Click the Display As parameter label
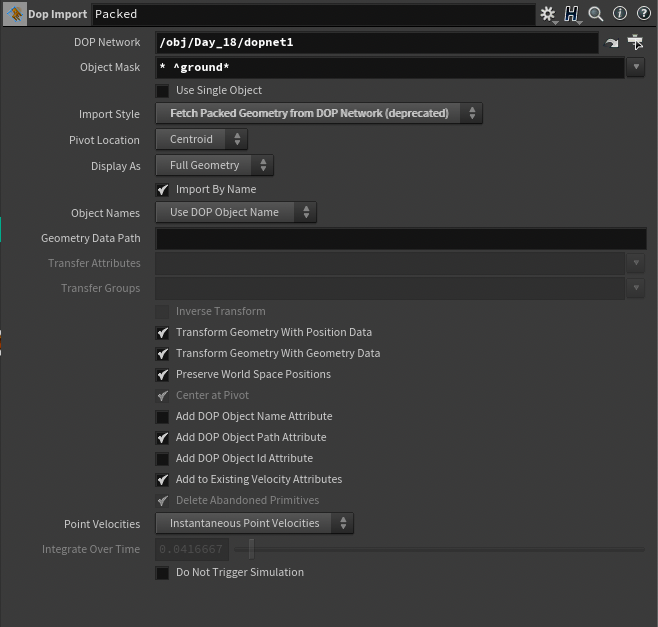Viewport: 658px width, 627px height. pos(115,166)
